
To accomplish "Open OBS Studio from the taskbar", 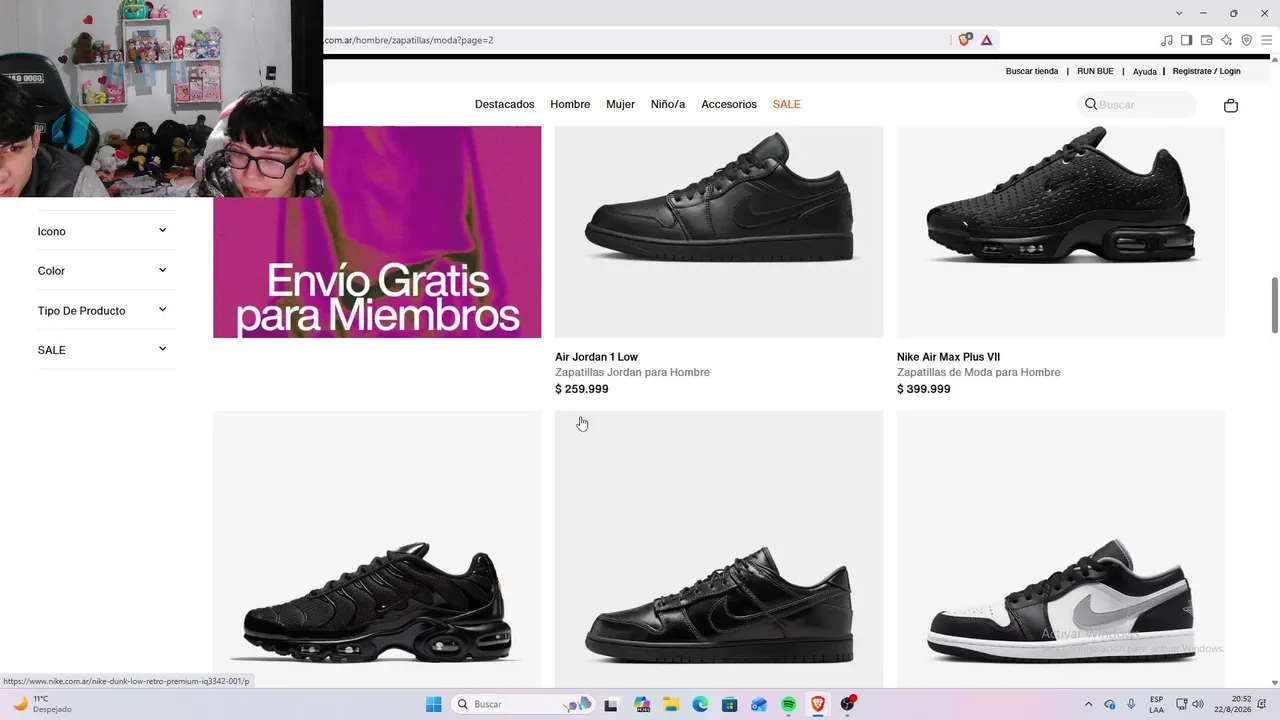I will 848,704.
